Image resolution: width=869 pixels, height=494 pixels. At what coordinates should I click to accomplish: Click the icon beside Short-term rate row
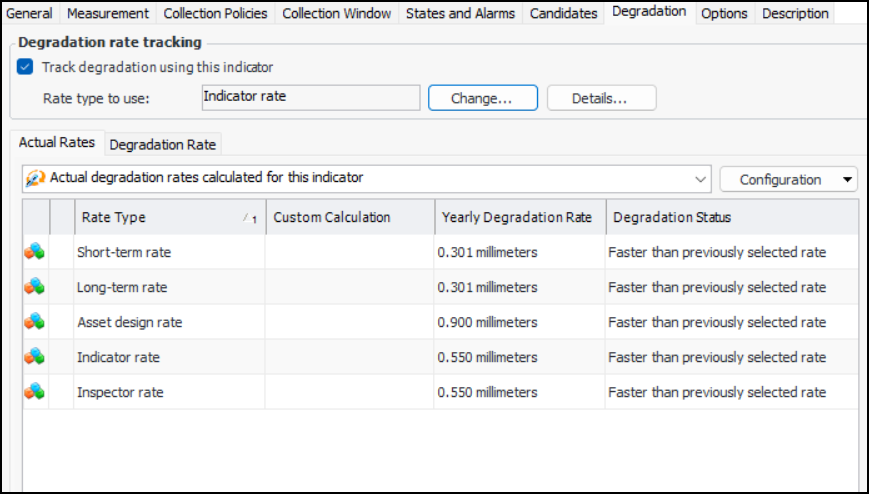[x=34, y=252]
